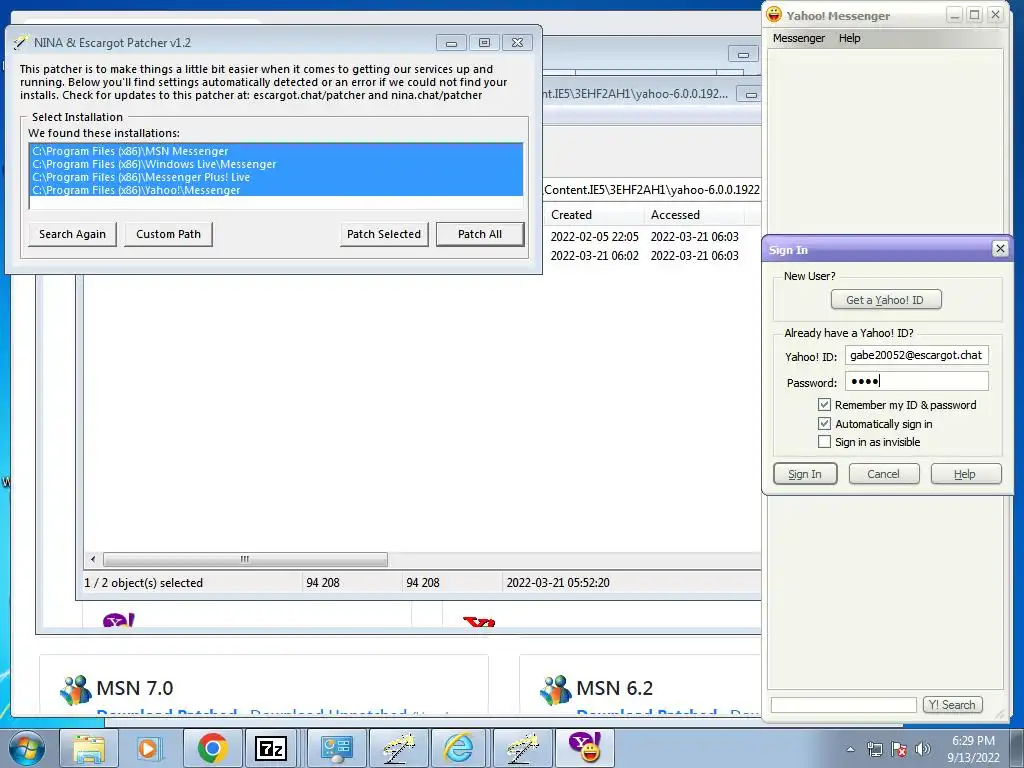The height and width of the screenshot is (768, 1024).
Task: Open Windows Start menu orb
Action: click(x=26, y=748)
